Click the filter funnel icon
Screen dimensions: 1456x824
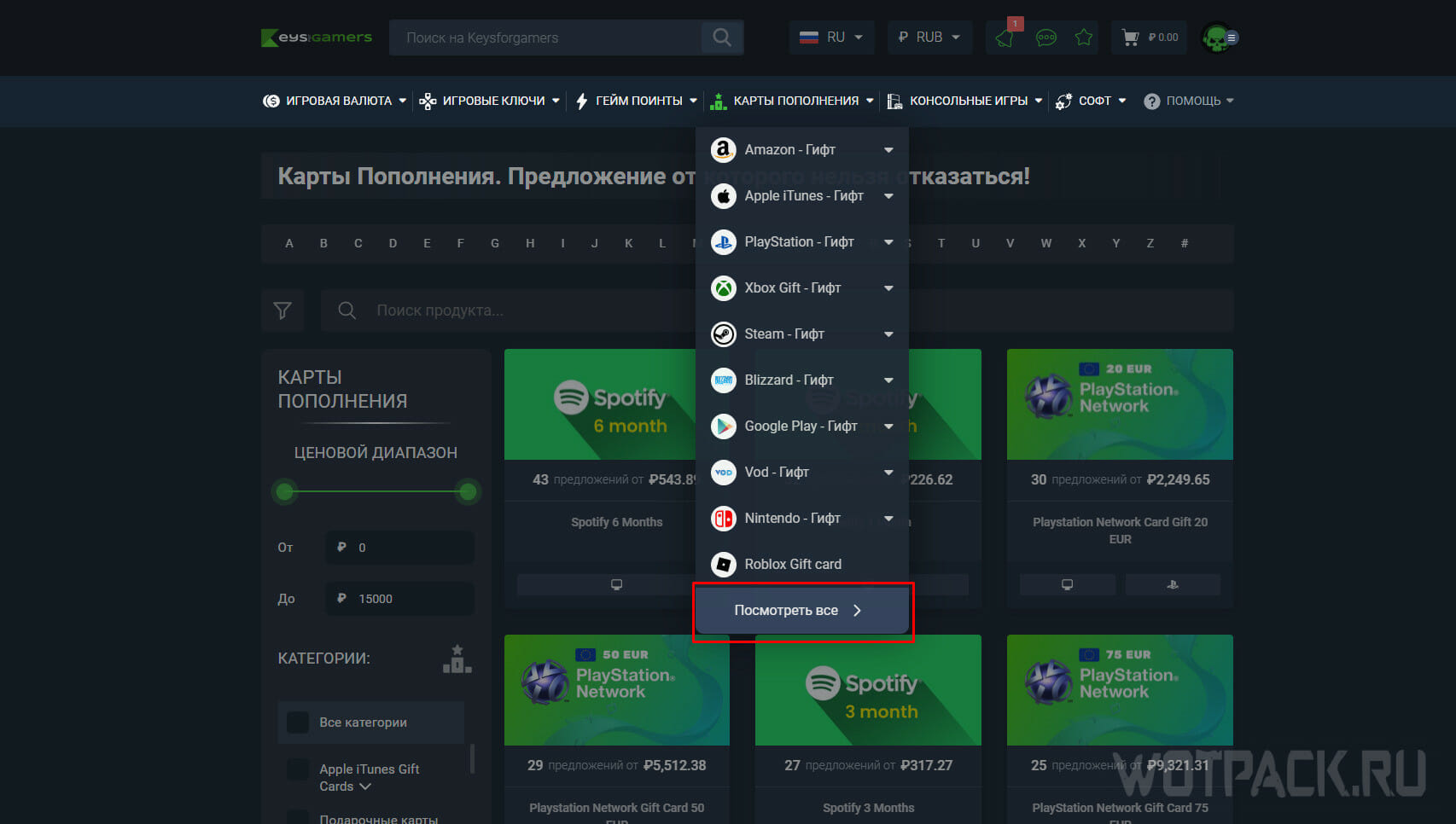pyautogui.click(x=282, y=310)
